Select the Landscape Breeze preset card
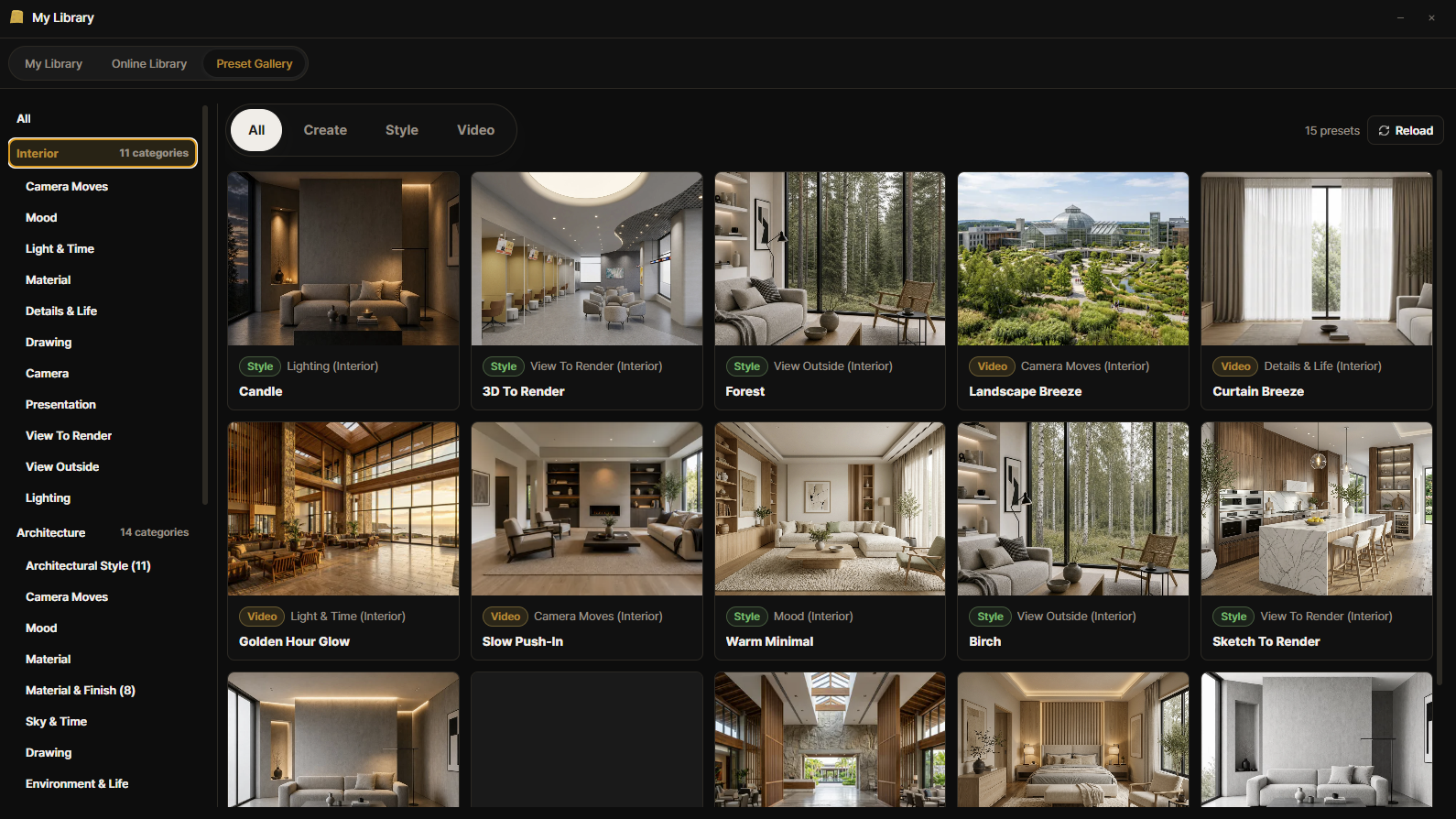This screenshot has width=1456, height=819. (x=1073, y=290)
